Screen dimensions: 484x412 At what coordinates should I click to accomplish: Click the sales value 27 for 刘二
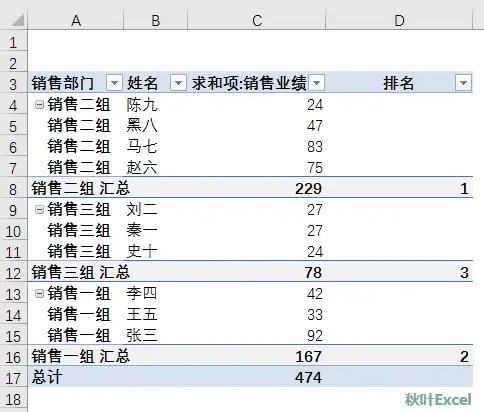click(315, 210)
